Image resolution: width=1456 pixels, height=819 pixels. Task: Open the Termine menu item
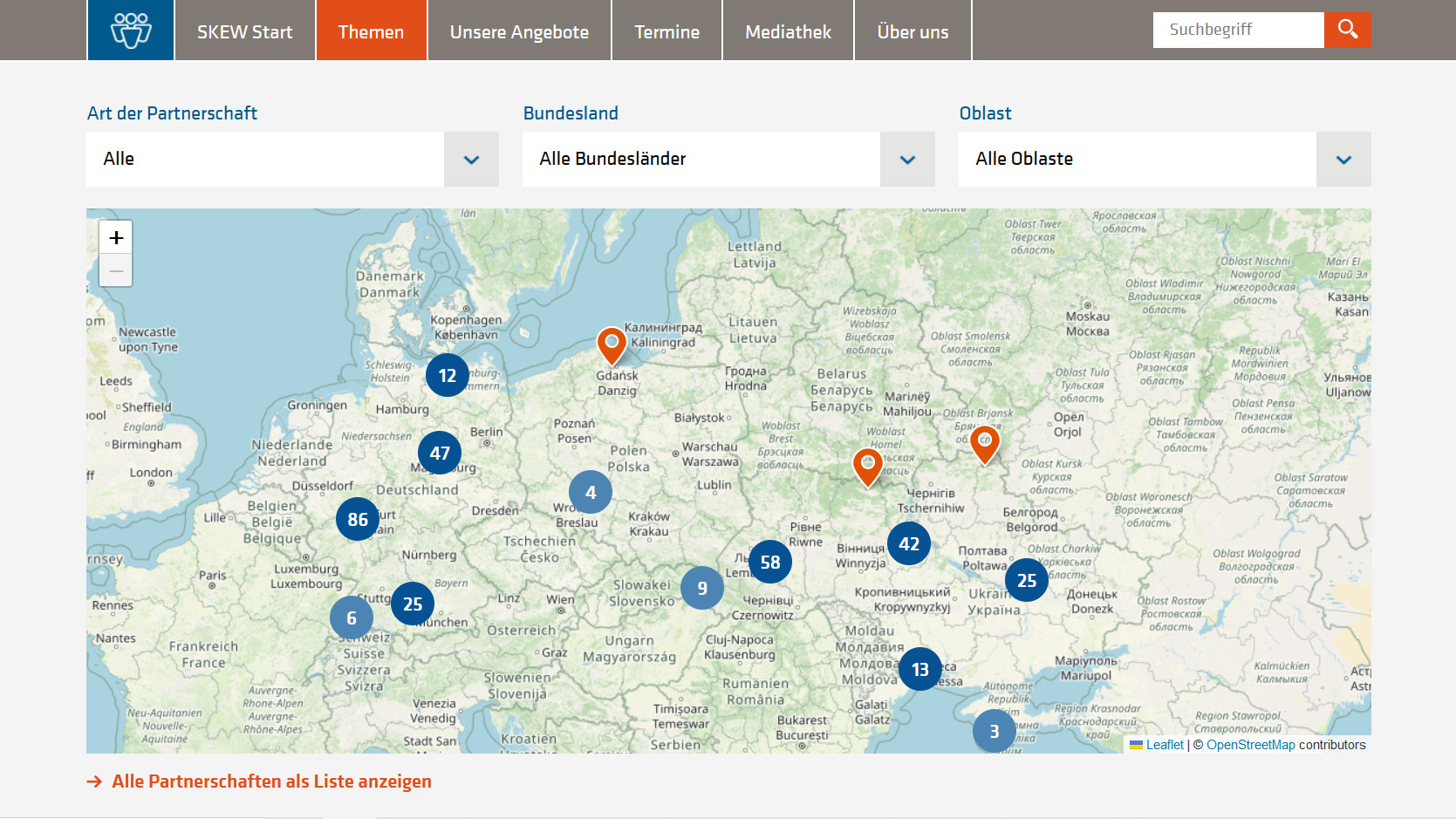point(667,31)
